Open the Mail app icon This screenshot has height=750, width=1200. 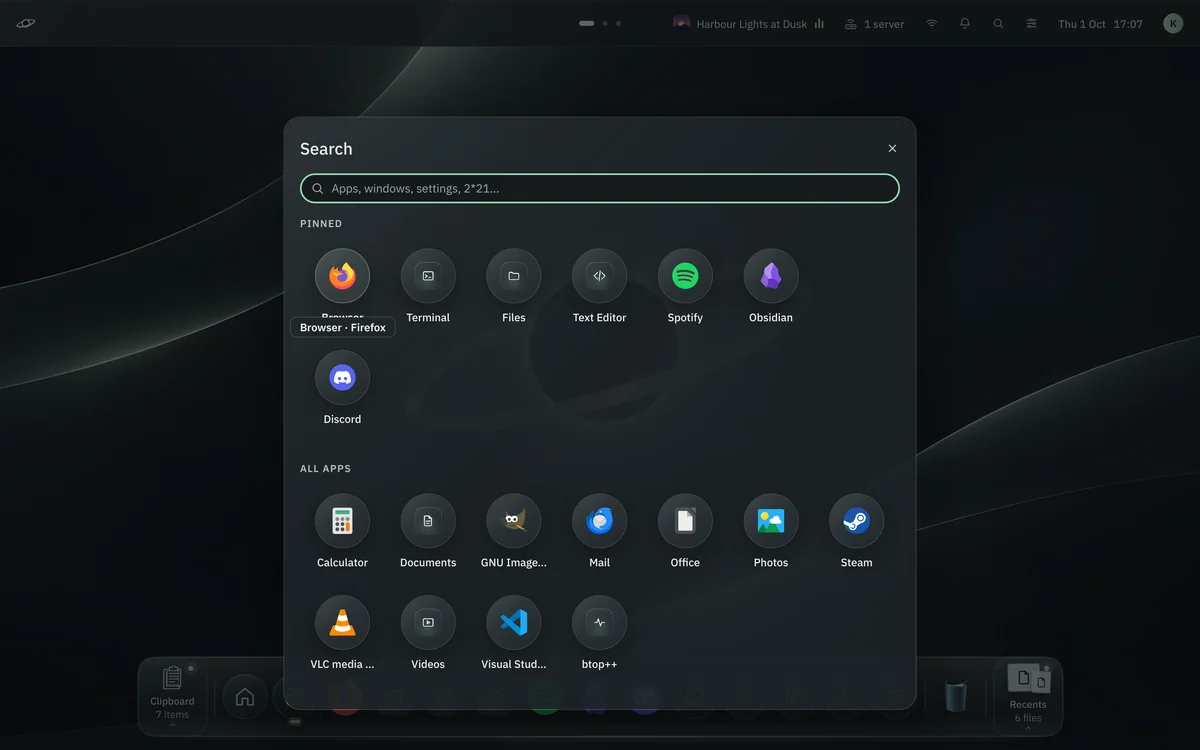tap(599, 521)
